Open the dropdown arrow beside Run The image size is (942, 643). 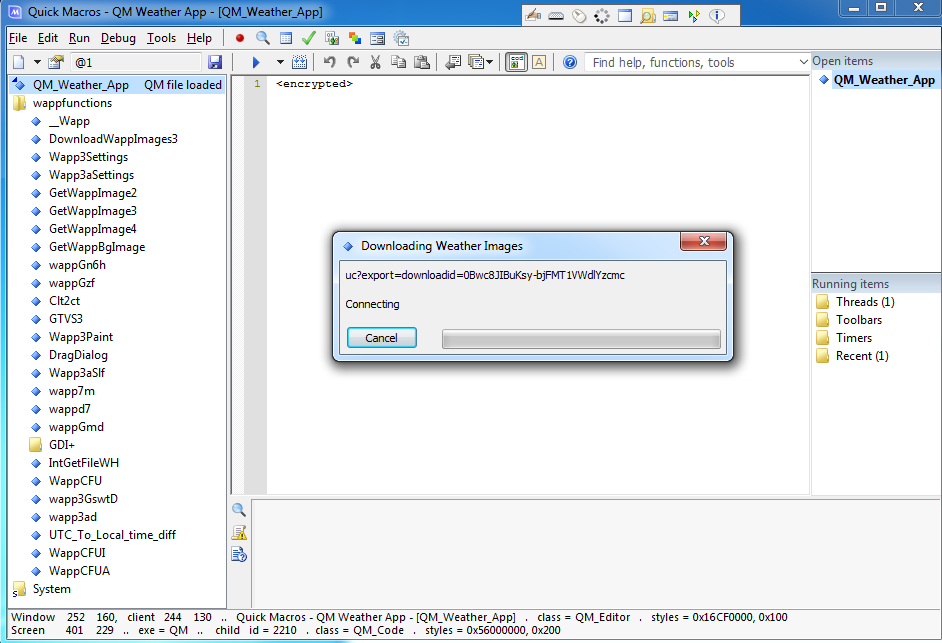coord(280,62)
